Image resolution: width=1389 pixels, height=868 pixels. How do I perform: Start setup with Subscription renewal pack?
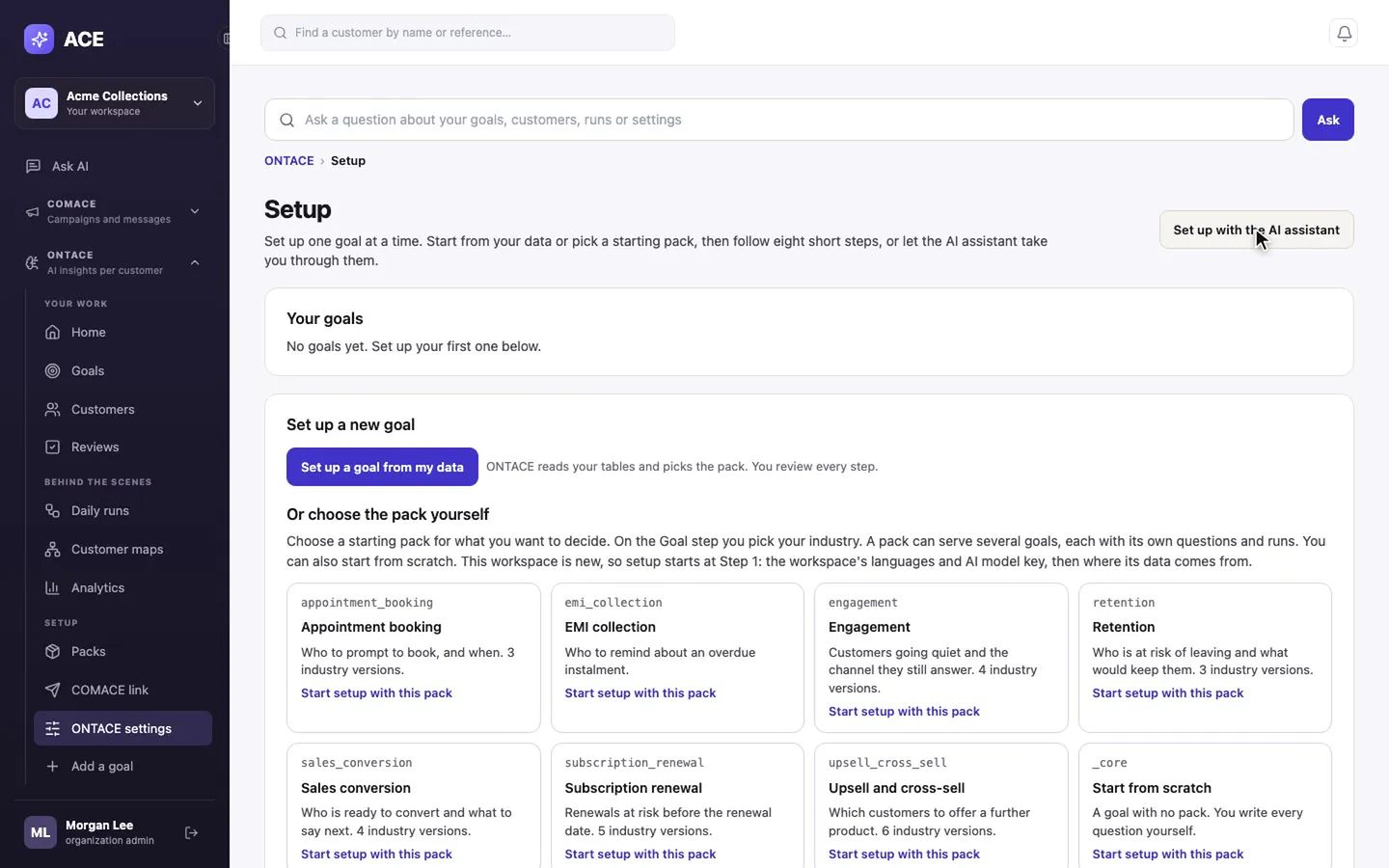coord(640,854)
